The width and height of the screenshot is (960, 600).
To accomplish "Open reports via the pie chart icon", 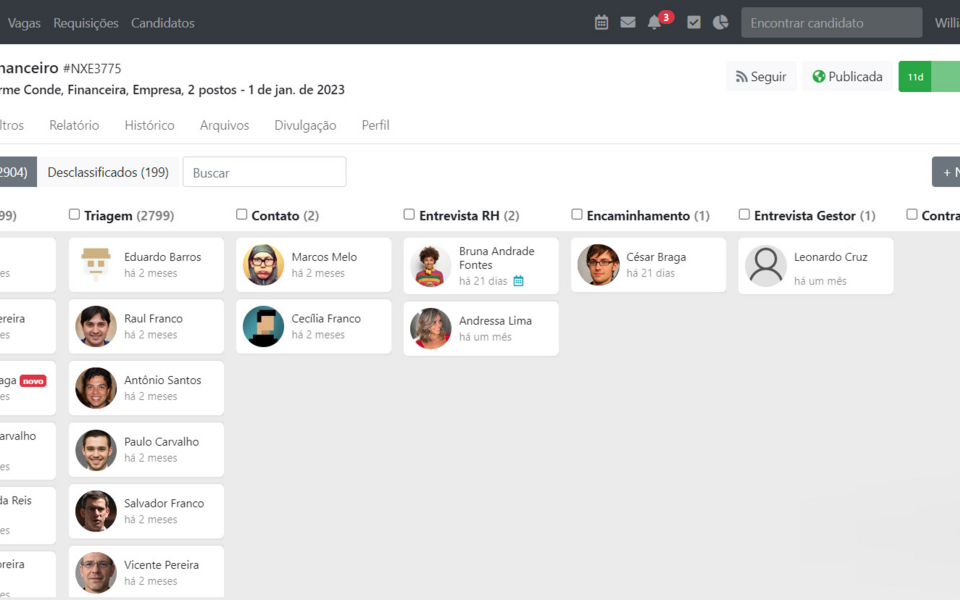I will click(x=720, y=21).
